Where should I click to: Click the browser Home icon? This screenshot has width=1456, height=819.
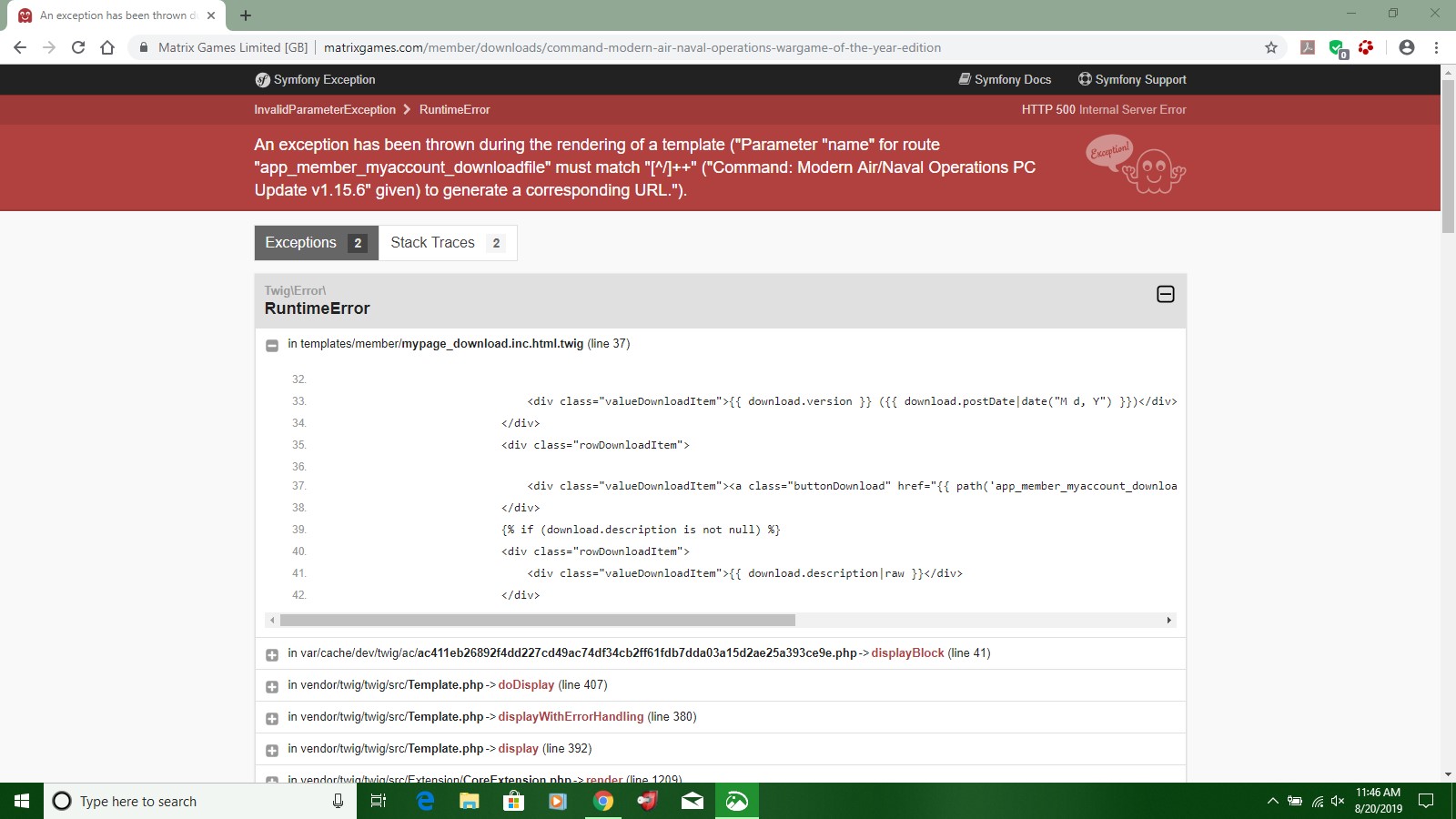click(x=107, y=47)
